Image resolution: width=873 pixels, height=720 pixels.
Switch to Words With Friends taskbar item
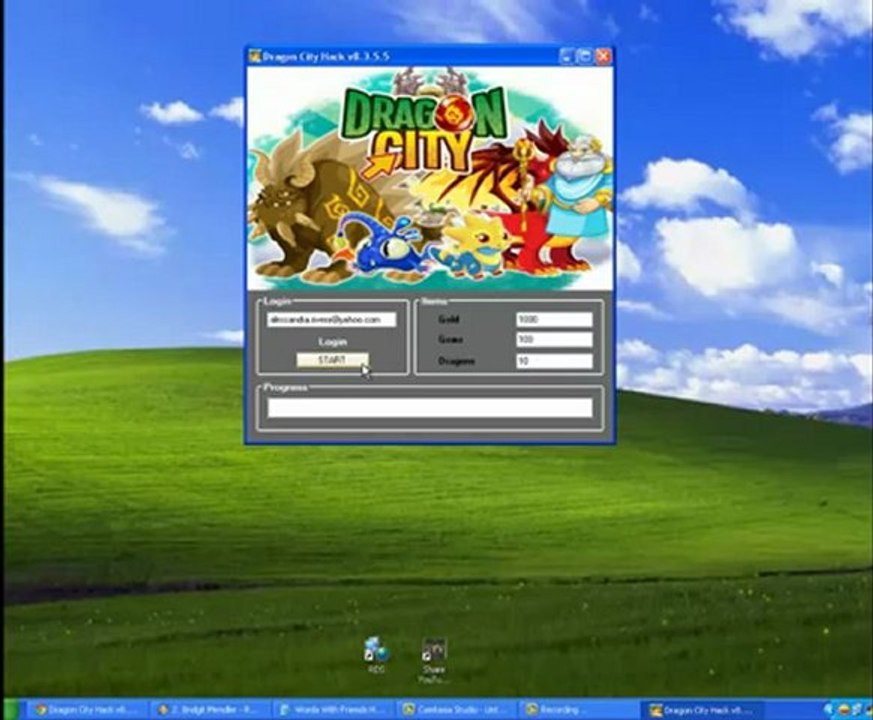point(332,710)
